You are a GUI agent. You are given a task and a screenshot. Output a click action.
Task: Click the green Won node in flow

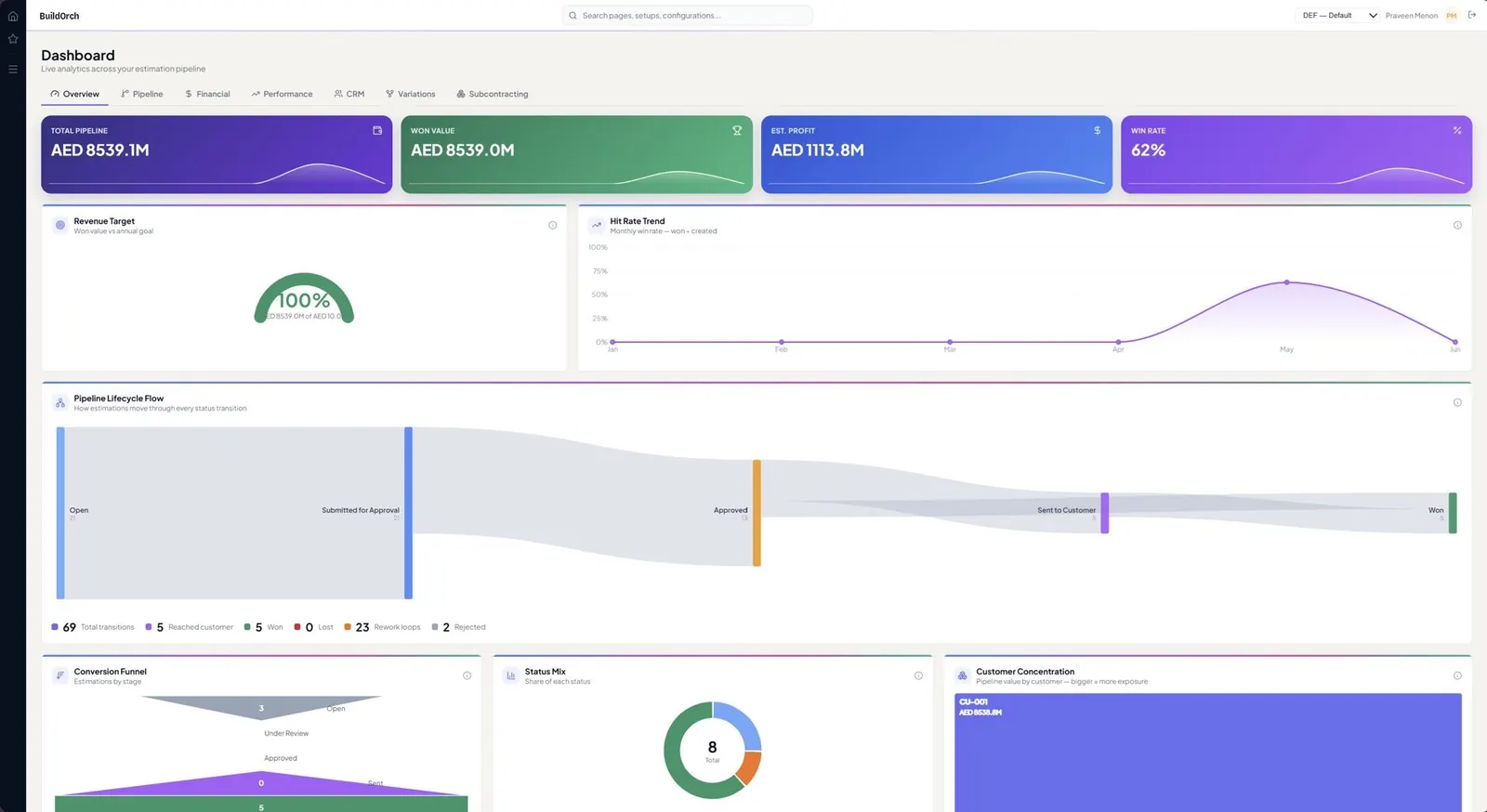(x=1453, y=513)
